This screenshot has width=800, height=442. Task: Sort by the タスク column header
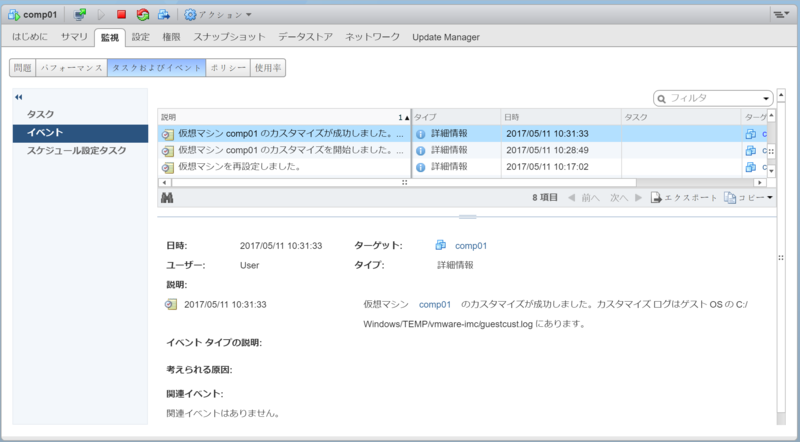point(681,117)
